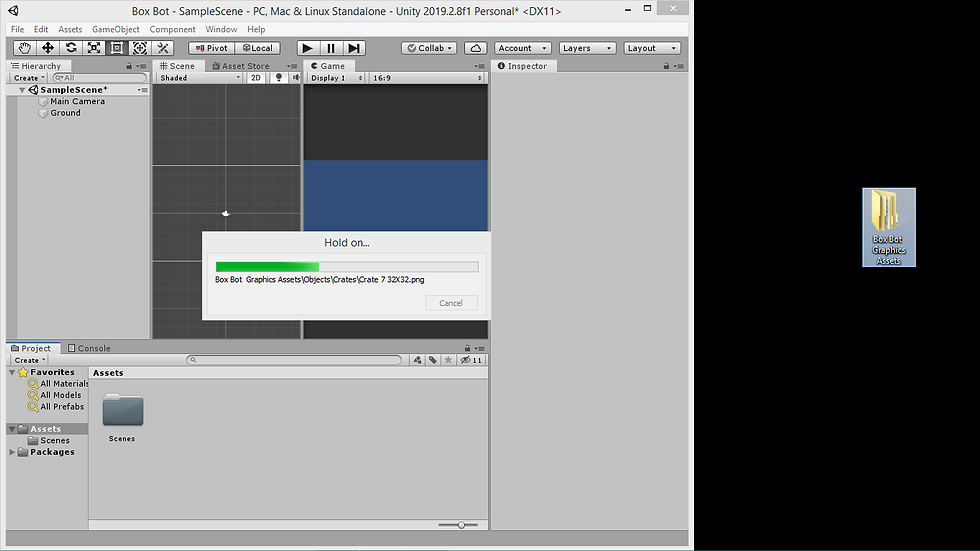The width and height of the screenshot is (980, 551).
Task: Switch to the Scene tab
Action: 178,66
